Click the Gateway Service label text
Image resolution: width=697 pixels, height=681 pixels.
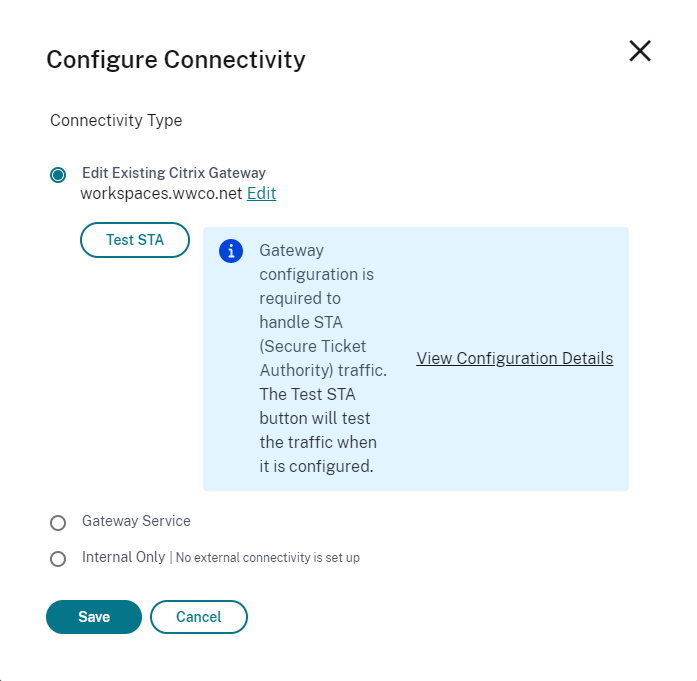coord(136,521)
